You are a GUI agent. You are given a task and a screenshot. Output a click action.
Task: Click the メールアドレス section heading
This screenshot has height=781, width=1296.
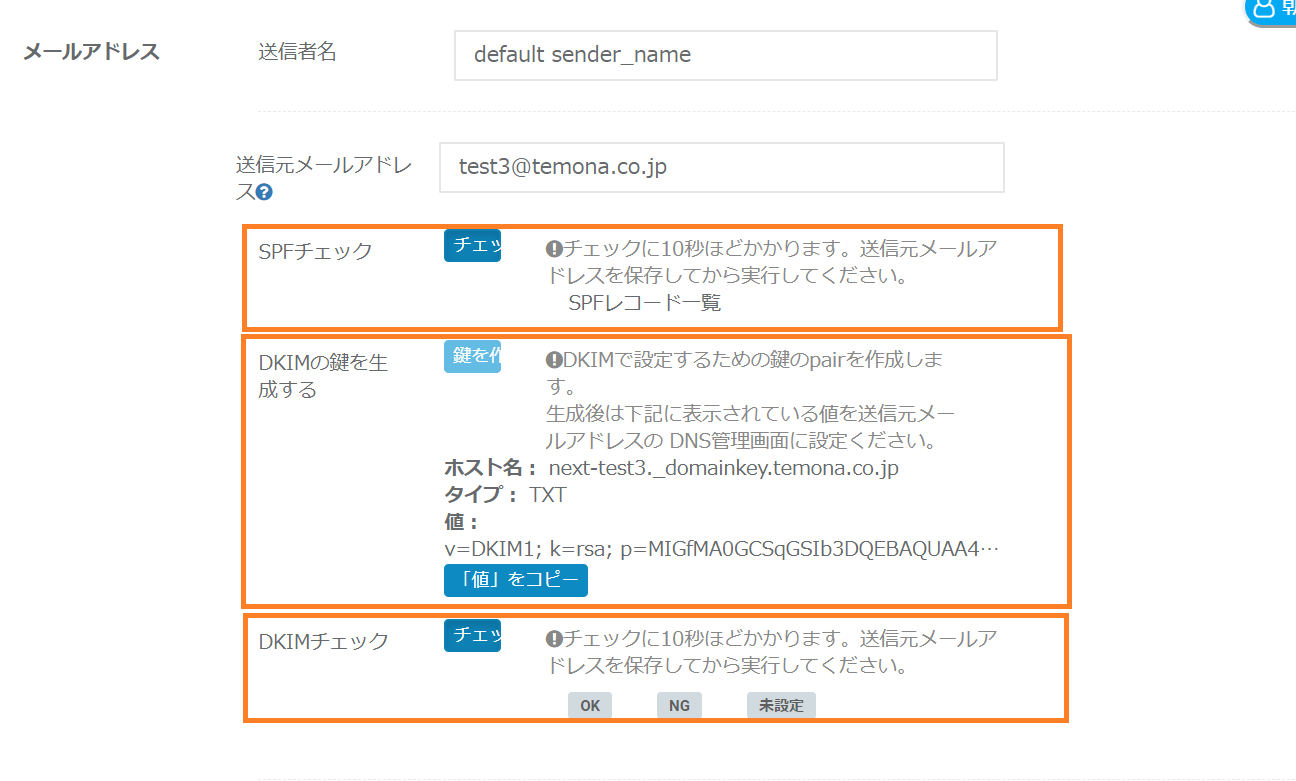[91, 52]
